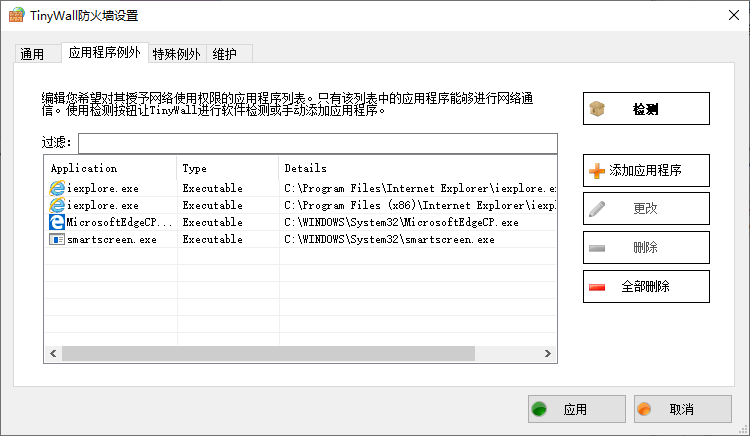The width and height of the screenshot is (750, 436).
Task: Click the Edge icon for MicrosoftEdgeCP row
Action: click(57, 222)
